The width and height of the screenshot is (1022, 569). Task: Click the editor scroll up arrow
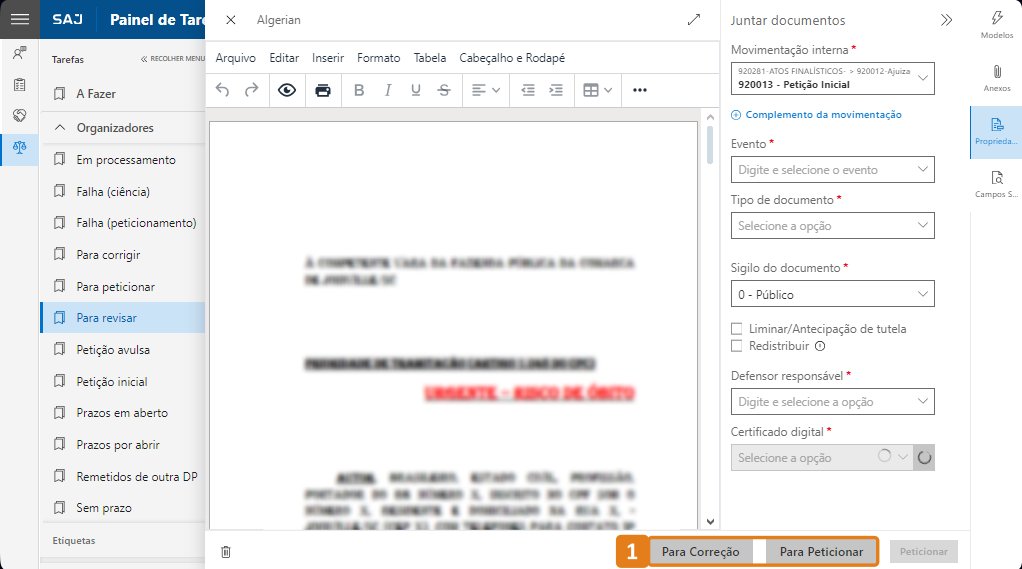pyautogui.click(x=710, y=117)
